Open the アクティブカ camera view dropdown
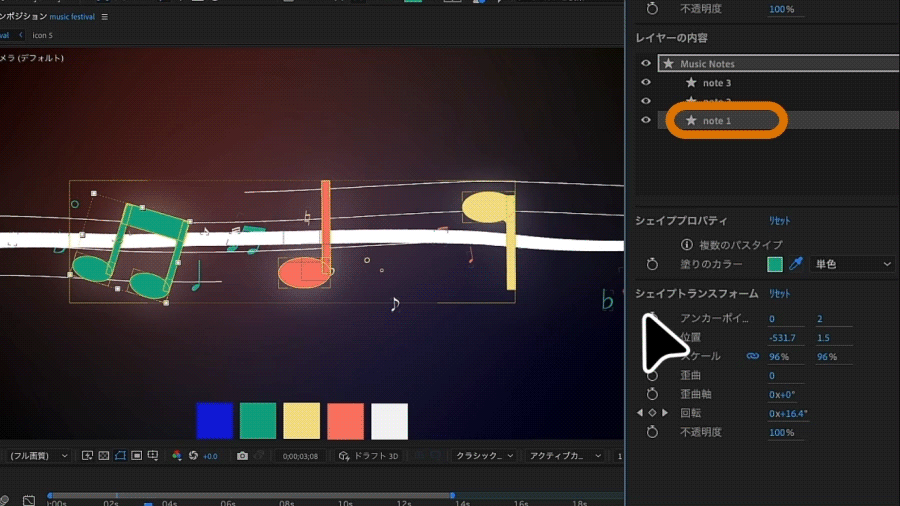The width and height of the screenshot is (900, 506). pos(565,456)
